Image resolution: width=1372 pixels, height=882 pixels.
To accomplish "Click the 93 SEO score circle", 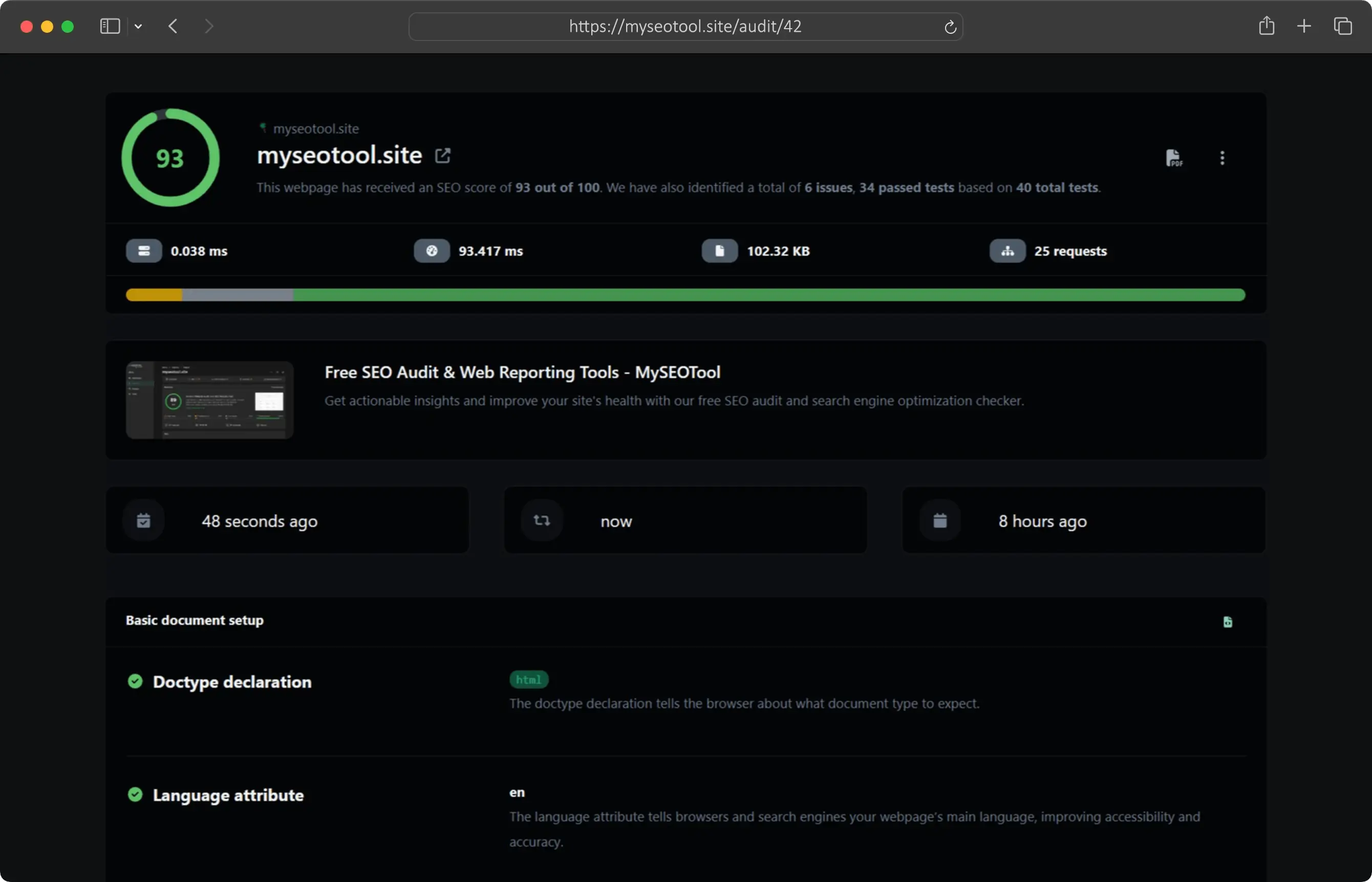I will coord(170,158).
